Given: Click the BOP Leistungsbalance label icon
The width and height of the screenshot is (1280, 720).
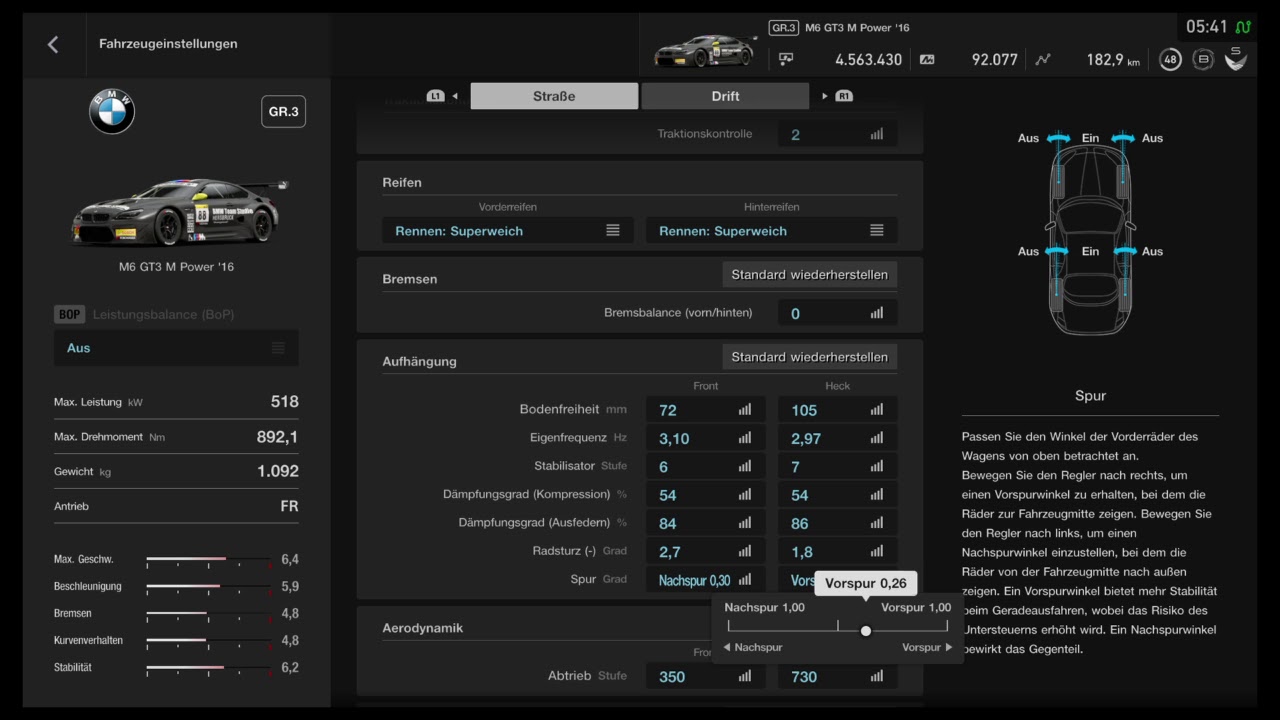Looking at the screenshot, I should pos(69,314).
